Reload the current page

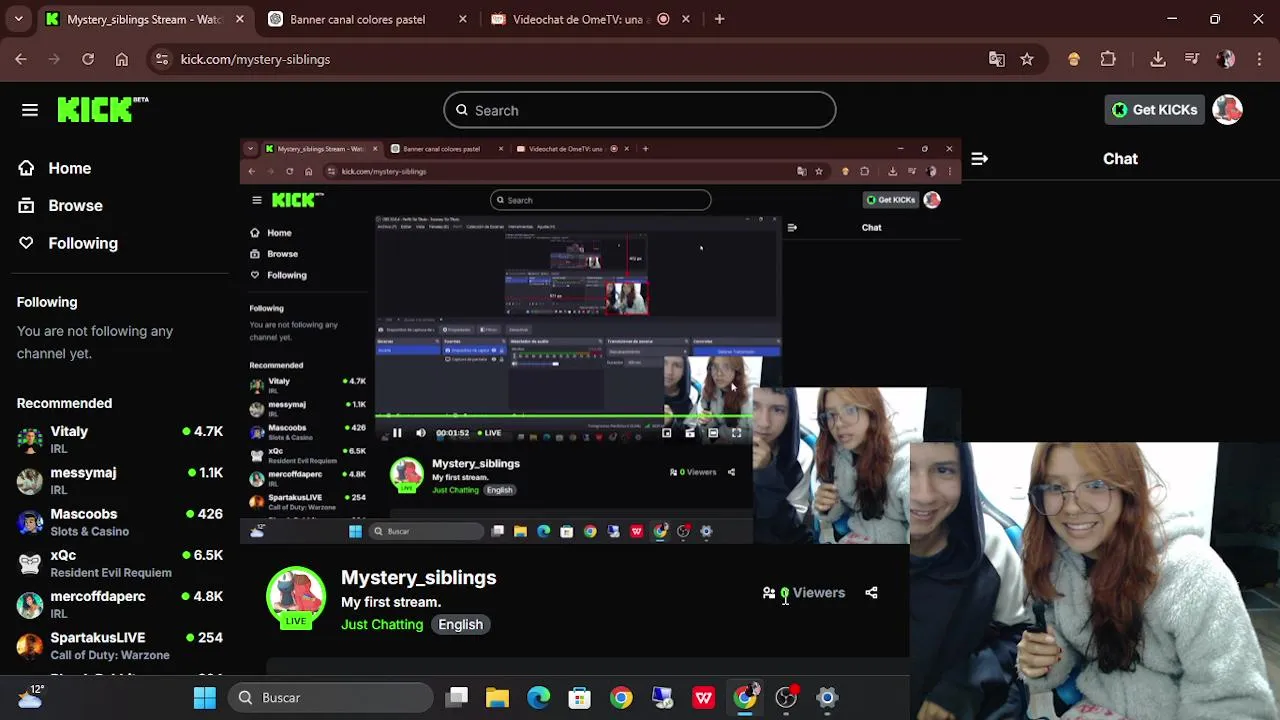(x=88, y=59)
